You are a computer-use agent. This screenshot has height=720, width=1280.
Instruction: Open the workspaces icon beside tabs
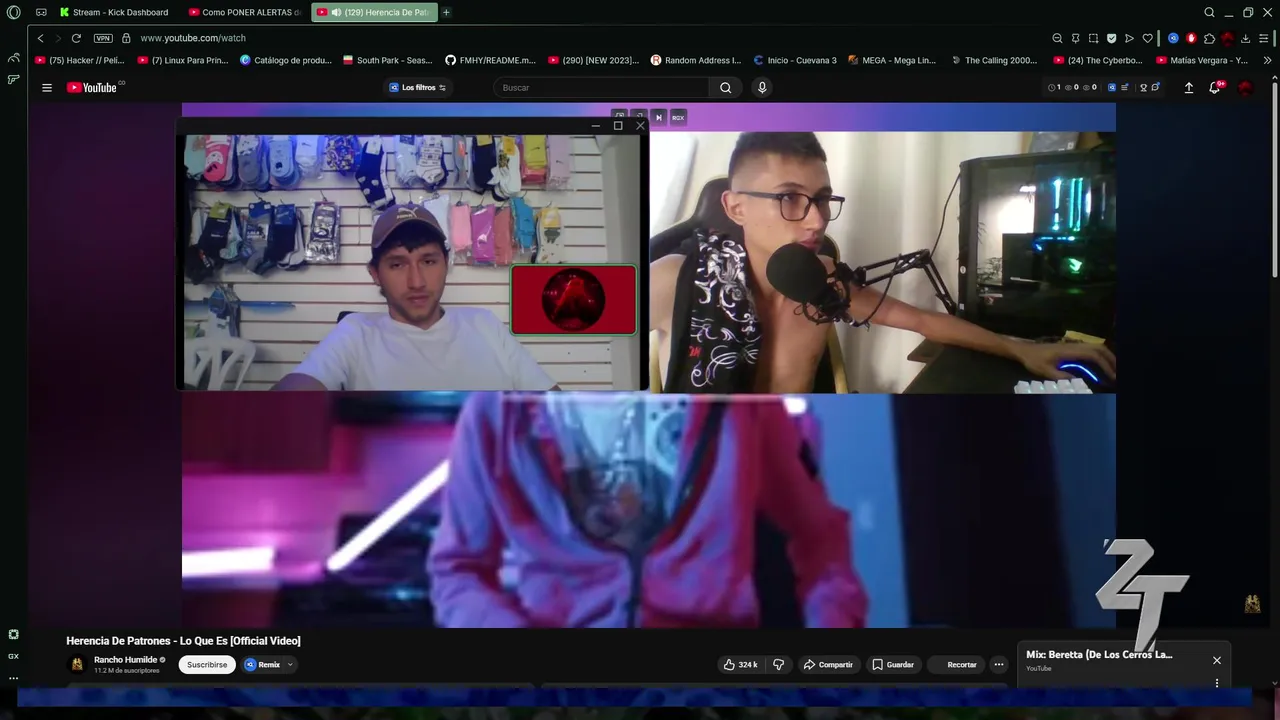[41, 12]
